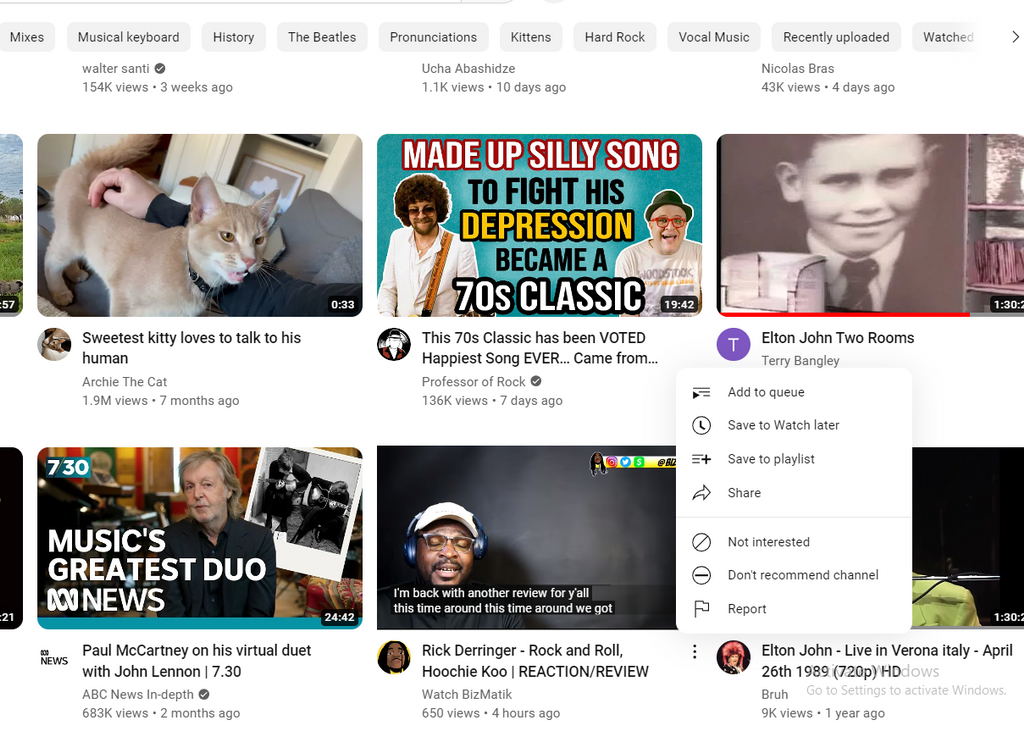The height and width of the screenshot is (731, 1024).
Task: Click verified badge beside Professor of Rock
Action: click(536, 382)
